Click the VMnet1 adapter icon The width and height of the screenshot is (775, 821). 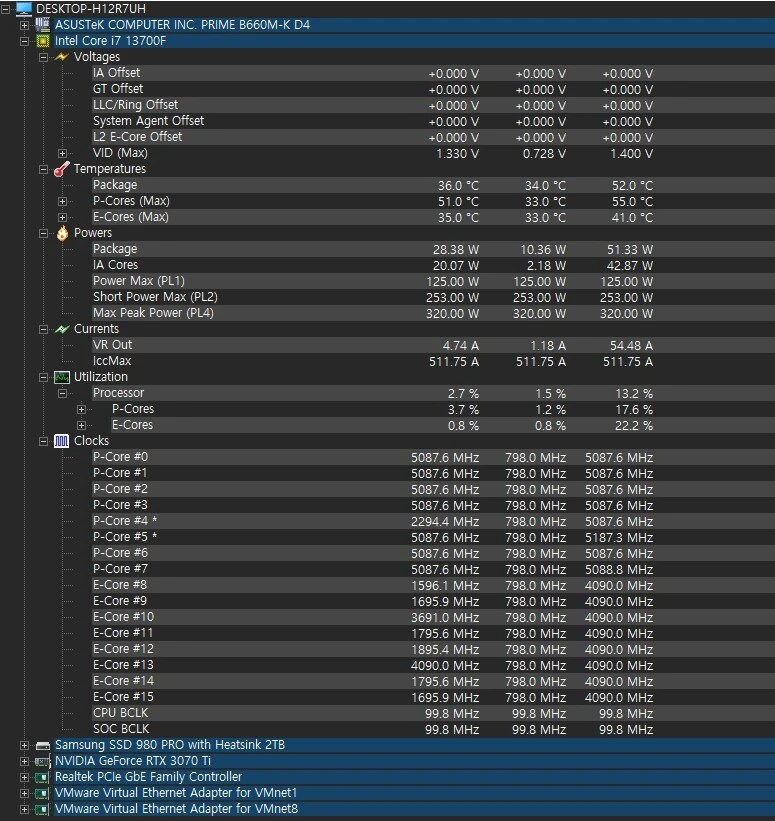43,793
